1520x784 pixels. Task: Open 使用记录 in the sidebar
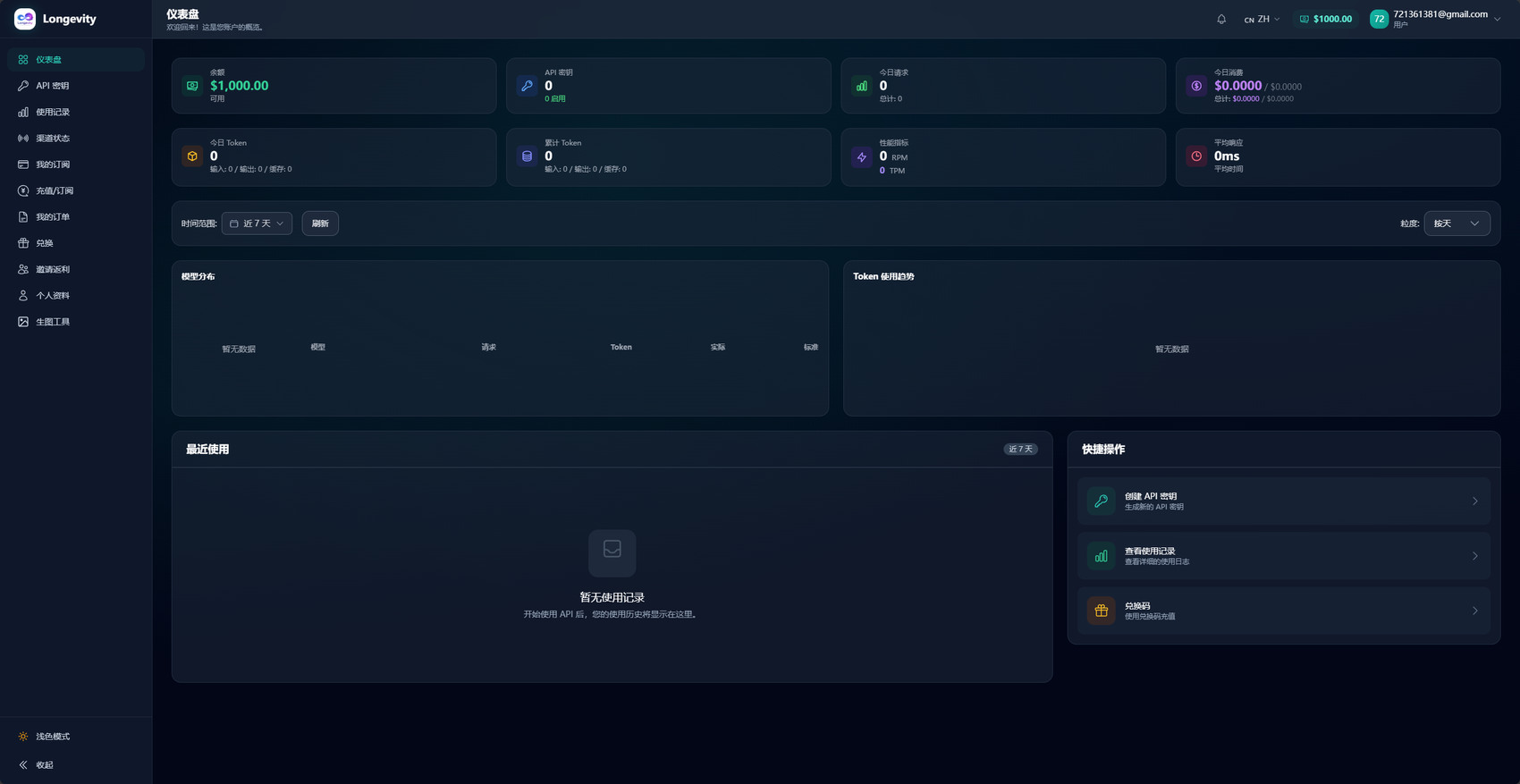click(x=76, y=113)
